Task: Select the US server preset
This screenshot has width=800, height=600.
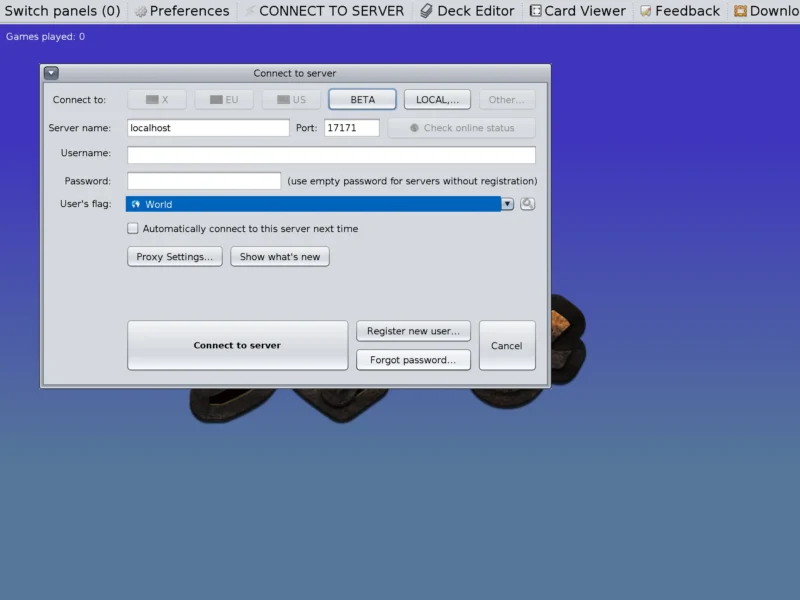Action: [291, 99]
